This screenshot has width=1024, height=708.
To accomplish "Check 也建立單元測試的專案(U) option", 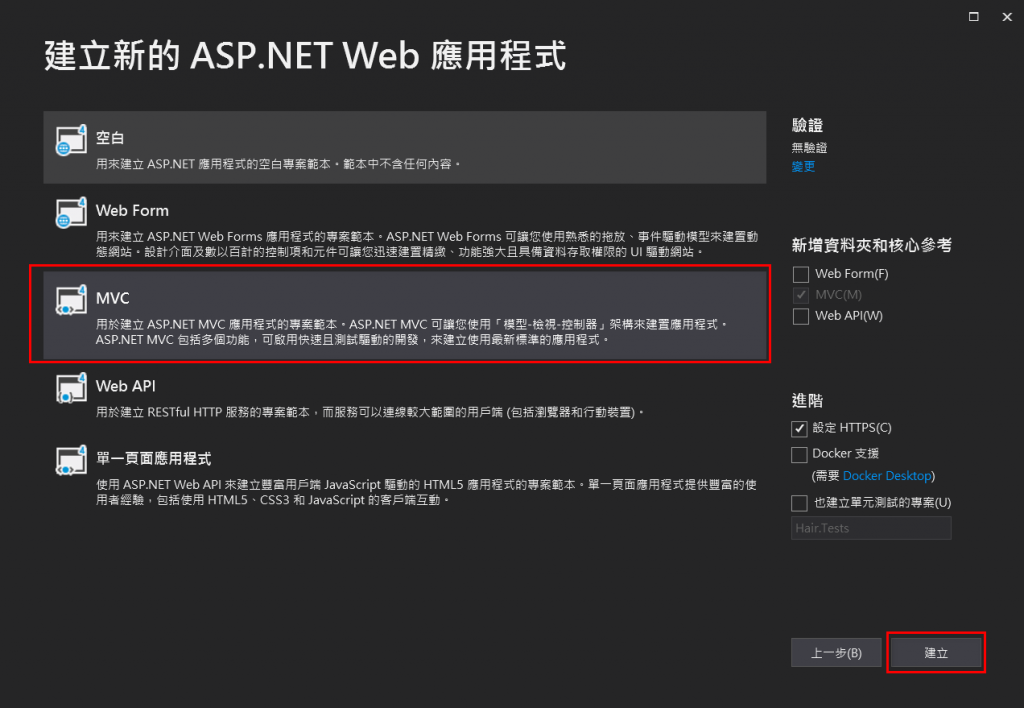I will 799,503.
